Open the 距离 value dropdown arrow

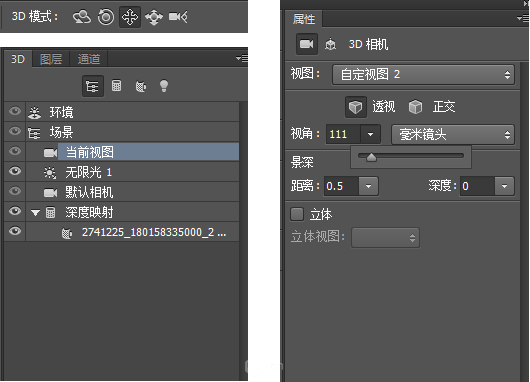point(368,186)
